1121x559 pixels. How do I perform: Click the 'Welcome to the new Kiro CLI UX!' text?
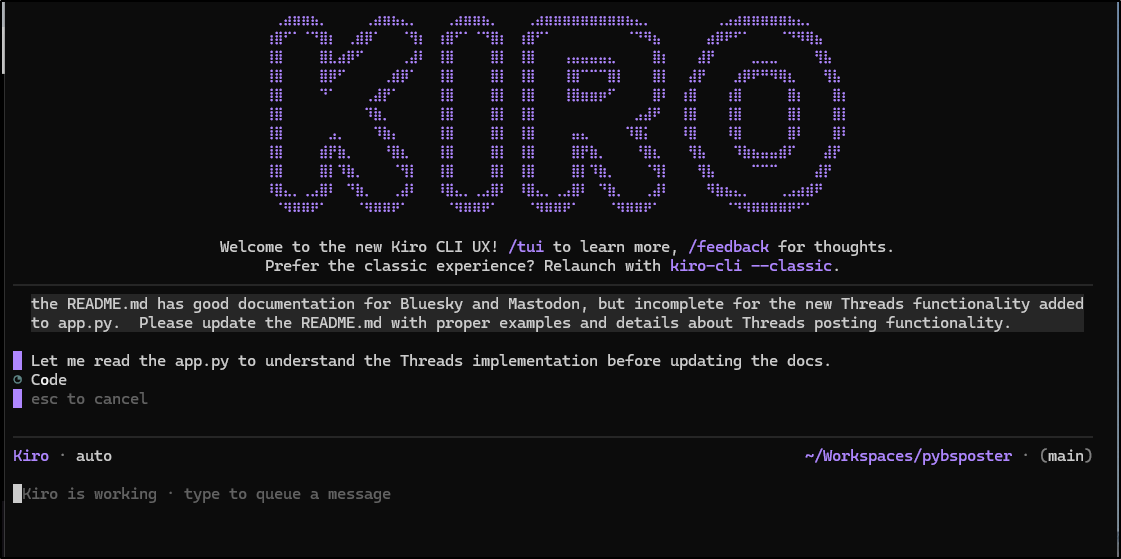(360, 247)
